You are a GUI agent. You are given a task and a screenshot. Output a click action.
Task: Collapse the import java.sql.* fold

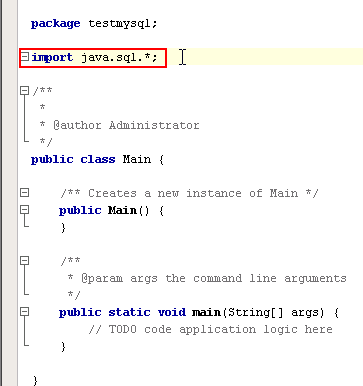25,57
